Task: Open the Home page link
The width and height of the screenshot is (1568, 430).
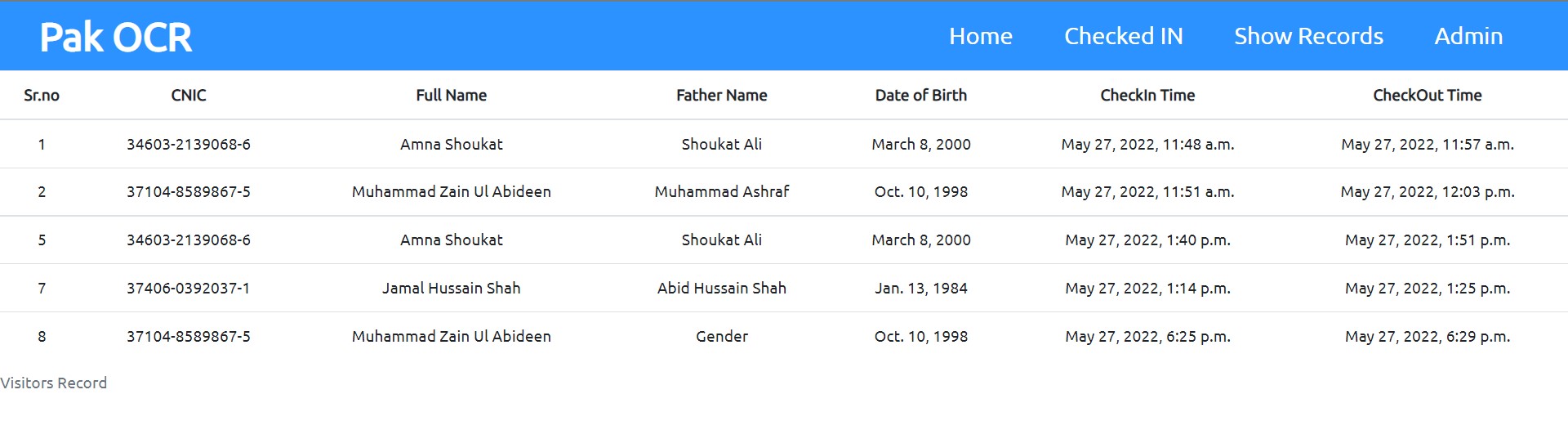Action: point(981,36)
